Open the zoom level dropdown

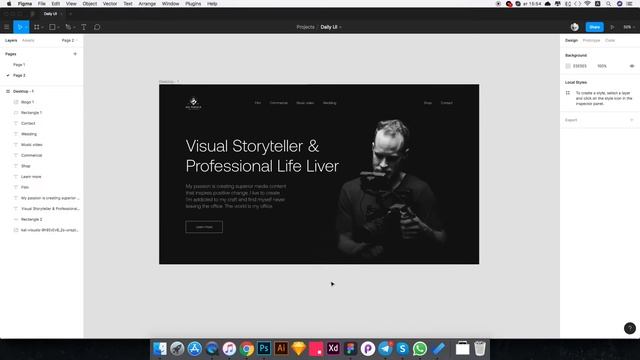629,27
